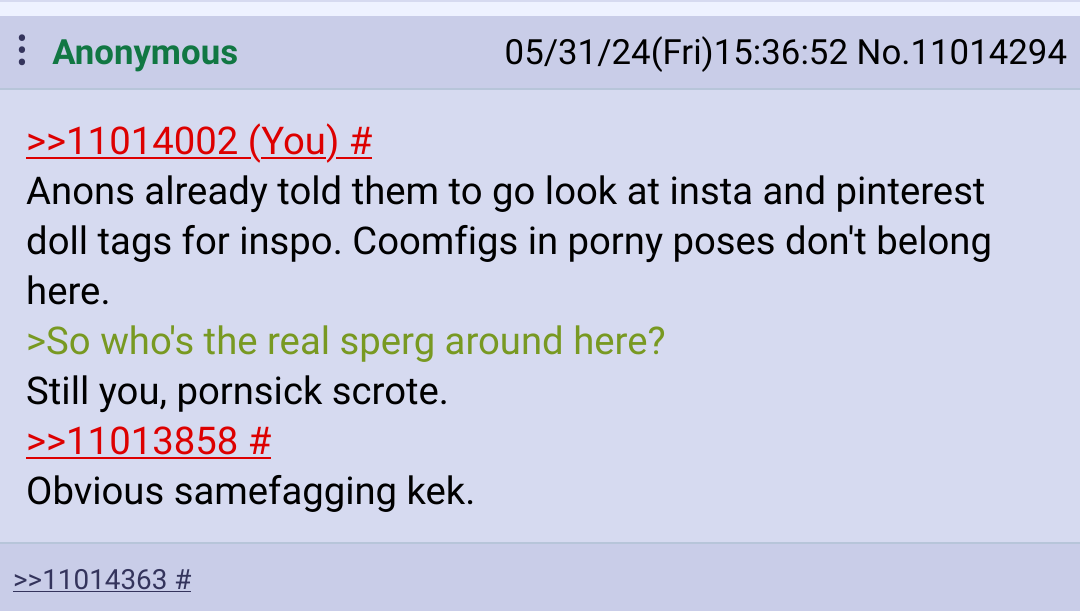Click the word "here." on the third line

(68, 291)
